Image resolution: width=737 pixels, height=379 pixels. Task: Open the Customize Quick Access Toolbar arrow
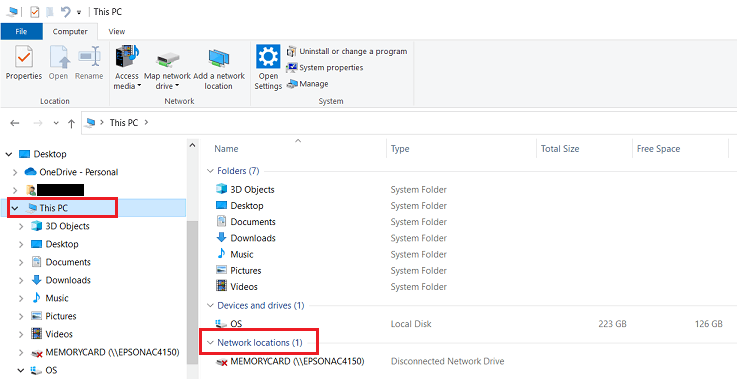pyautogui.click(x=79, y=12)
